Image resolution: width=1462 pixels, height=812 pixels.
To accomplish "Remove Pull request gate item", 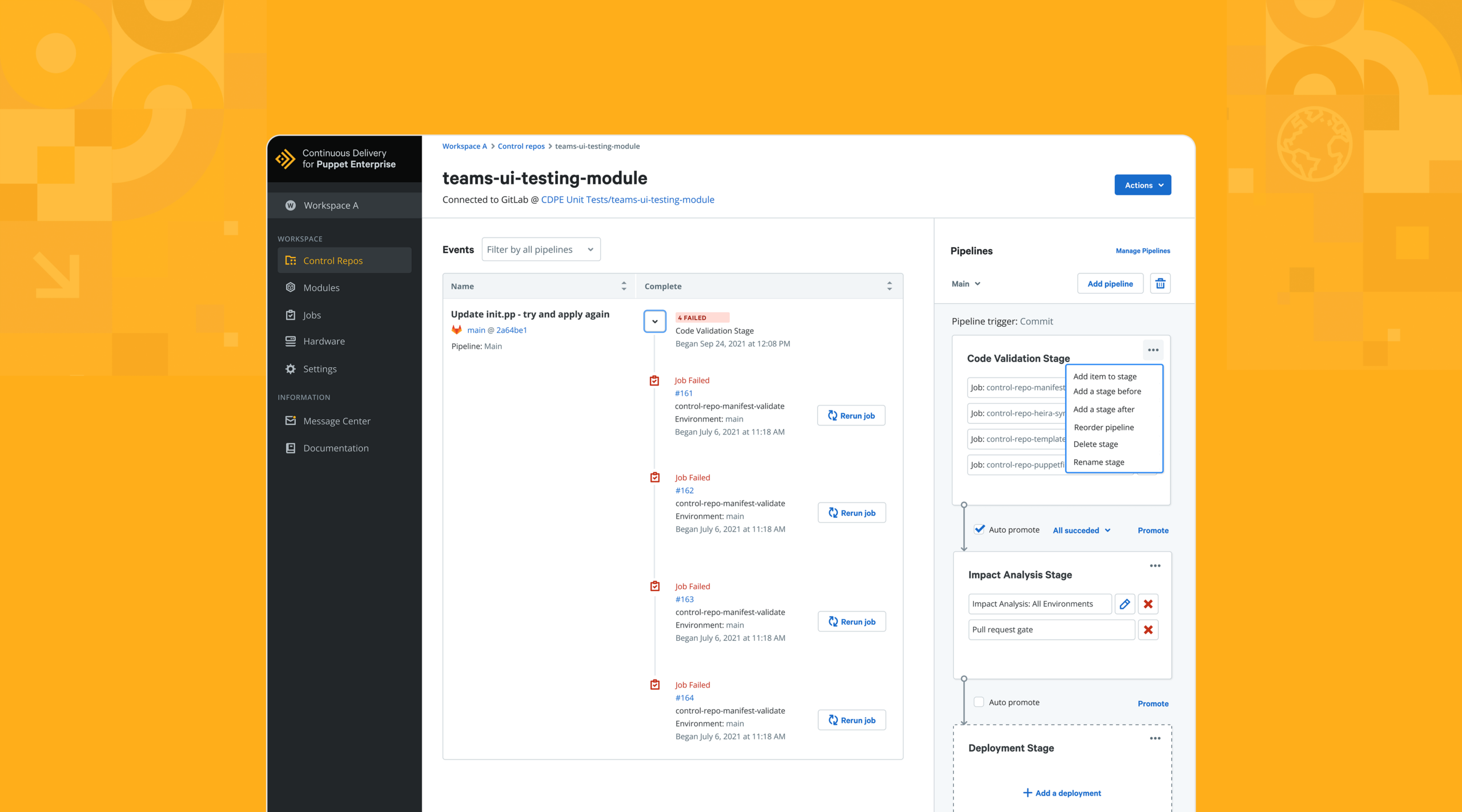I will pos(1148,630).
